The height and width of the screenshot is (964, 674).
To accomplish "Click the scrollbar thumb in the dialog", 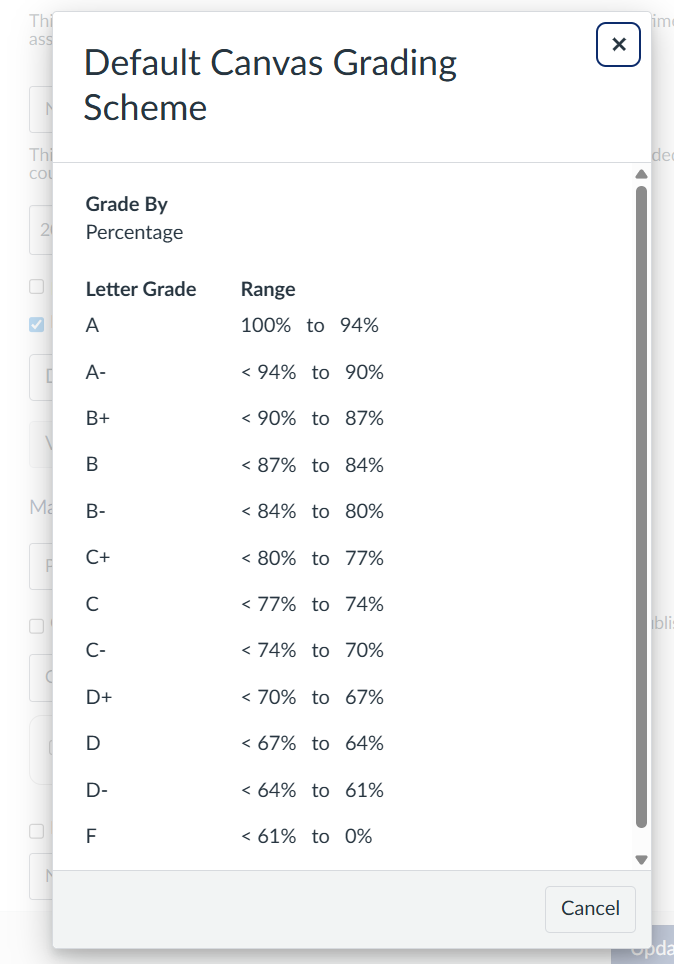I will point(641,510).
